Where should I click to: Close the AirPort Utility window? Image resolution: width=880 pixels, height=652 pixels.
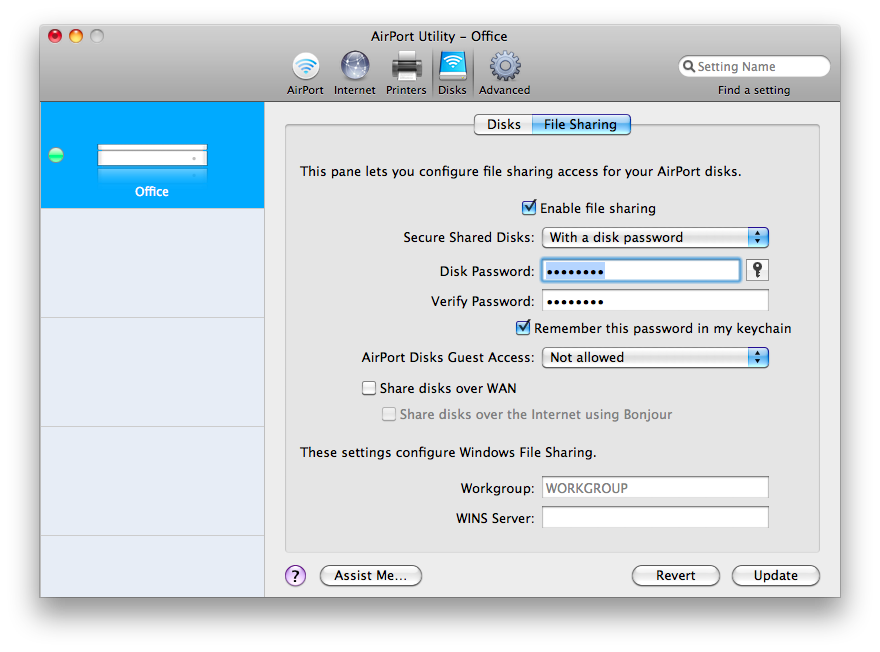click(55, 36)
